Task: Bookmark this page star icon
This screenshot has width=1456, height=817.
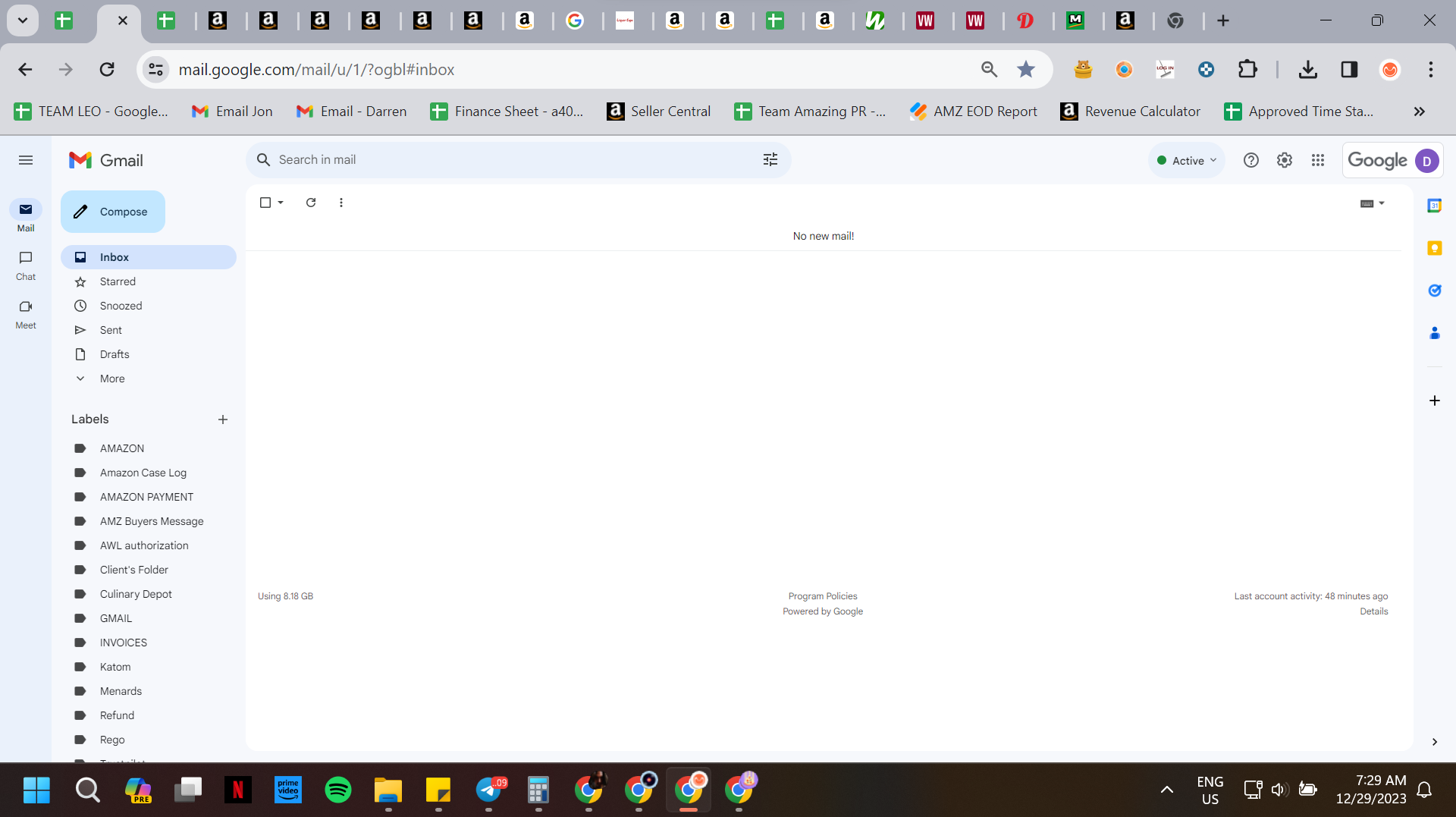Action: pyautogui.click(x=1026, y=70)
